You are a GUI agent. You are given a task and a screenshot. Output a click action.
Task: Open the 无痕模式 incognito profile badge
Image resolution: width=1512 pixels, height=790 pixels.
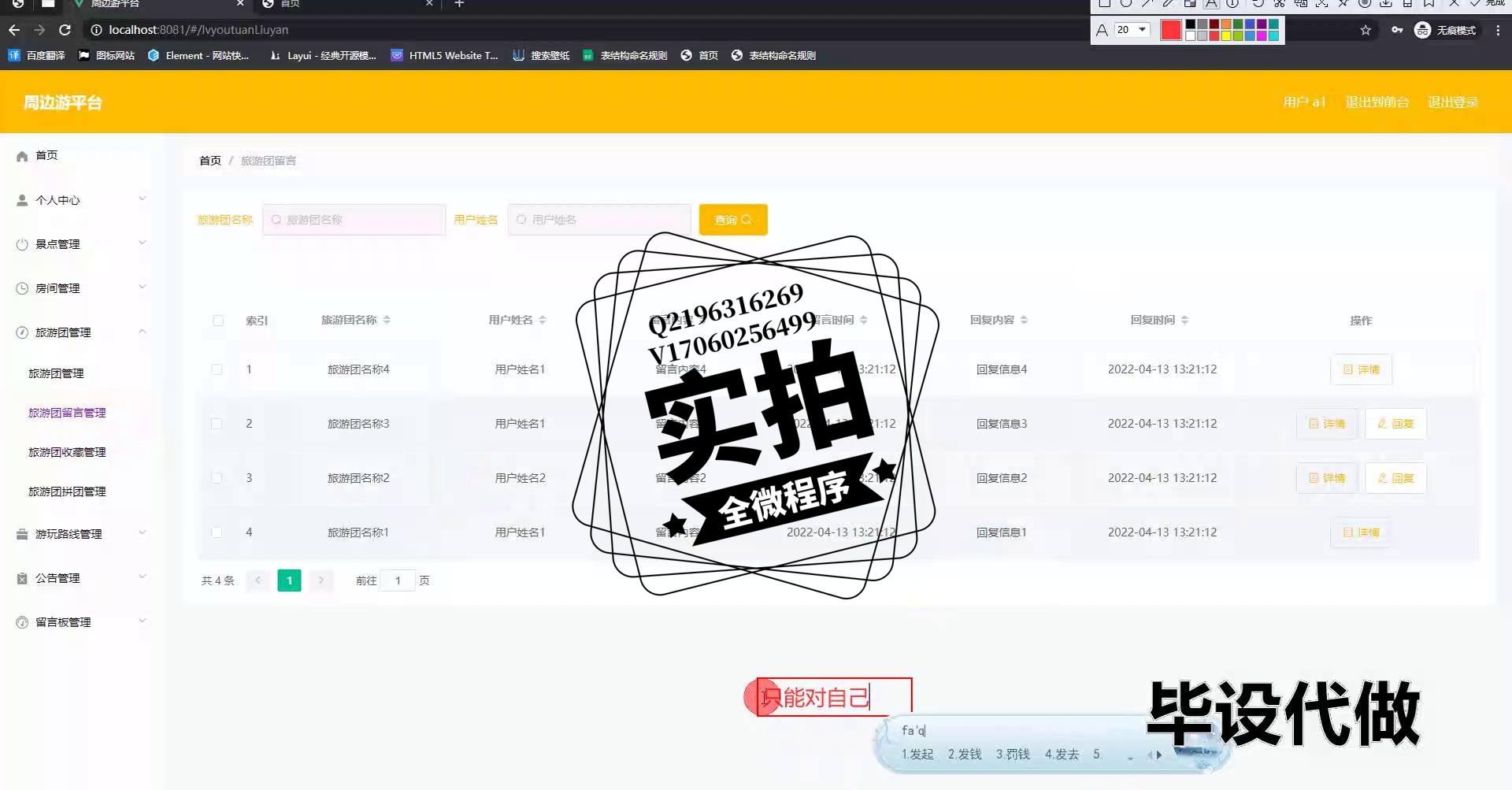(x=1445, y=30)
